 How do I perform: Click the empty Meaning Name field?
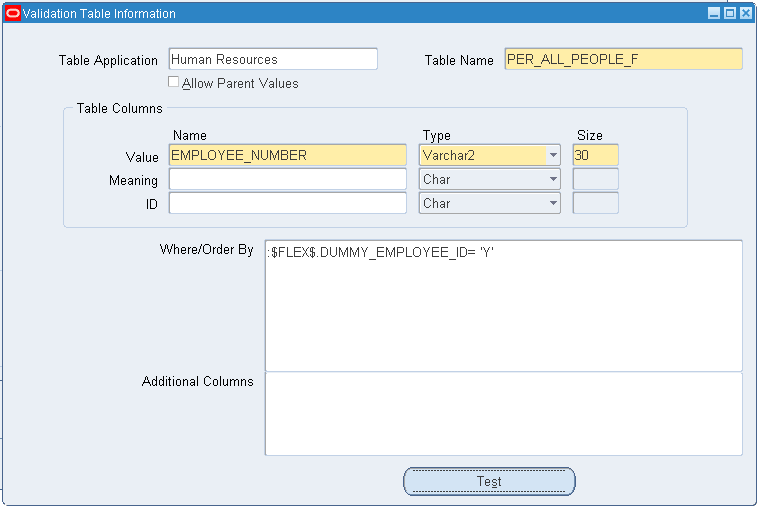288,179
